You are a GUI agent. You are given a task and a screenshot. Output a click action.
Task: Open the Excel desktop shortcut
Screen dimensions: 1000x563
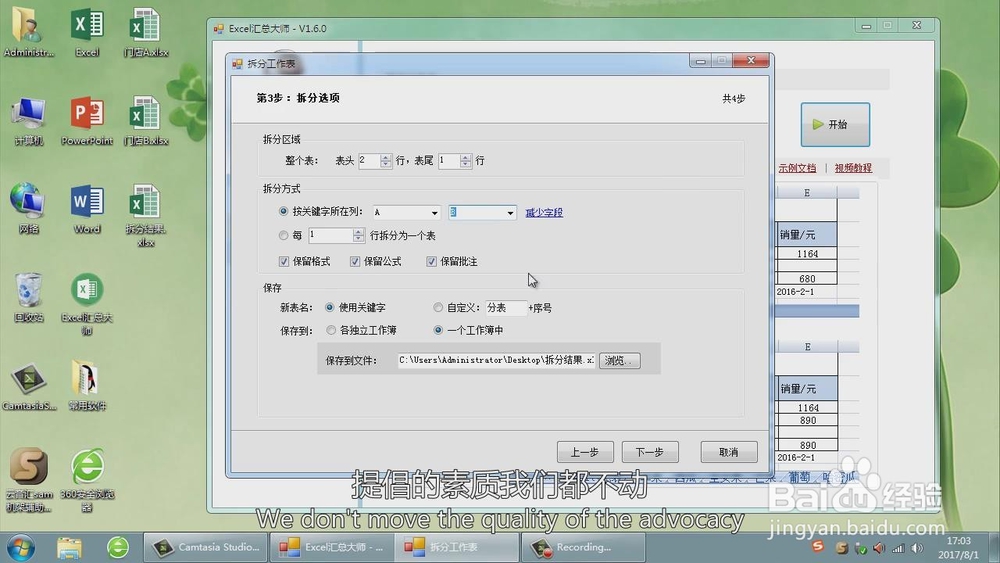[87, 33]
